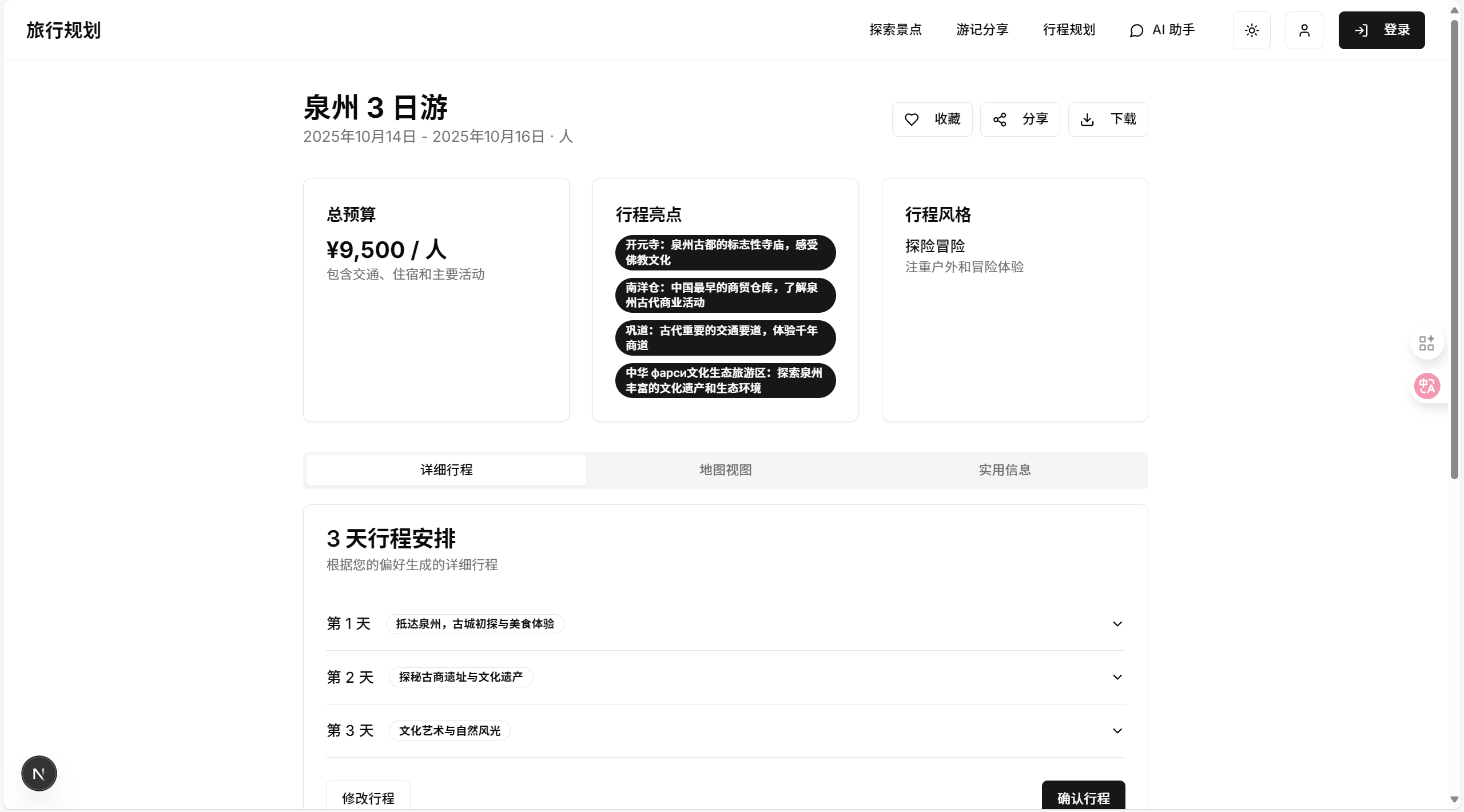1464x812 pixels.
Task: Download the itinerary using download icon
Action: [1087, 120]
